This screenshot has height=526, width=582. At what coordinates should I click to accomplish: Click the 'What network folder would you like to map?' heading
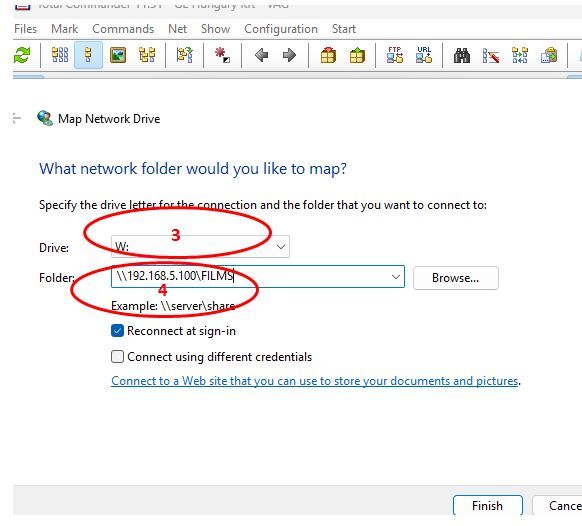tap(193, 169)
